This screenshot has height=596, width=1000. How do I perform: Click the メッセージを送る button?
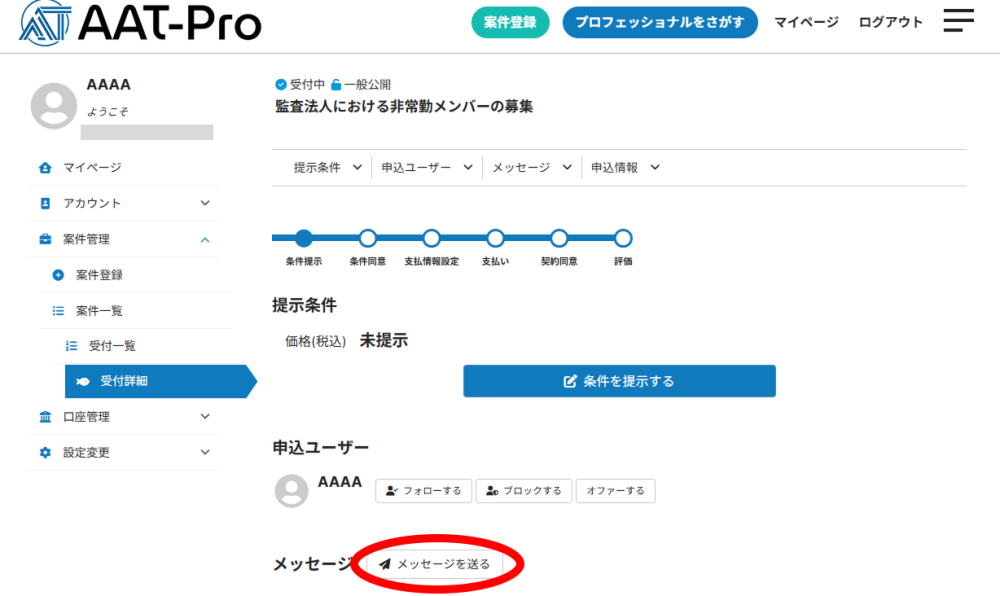[x=435, y=564]
